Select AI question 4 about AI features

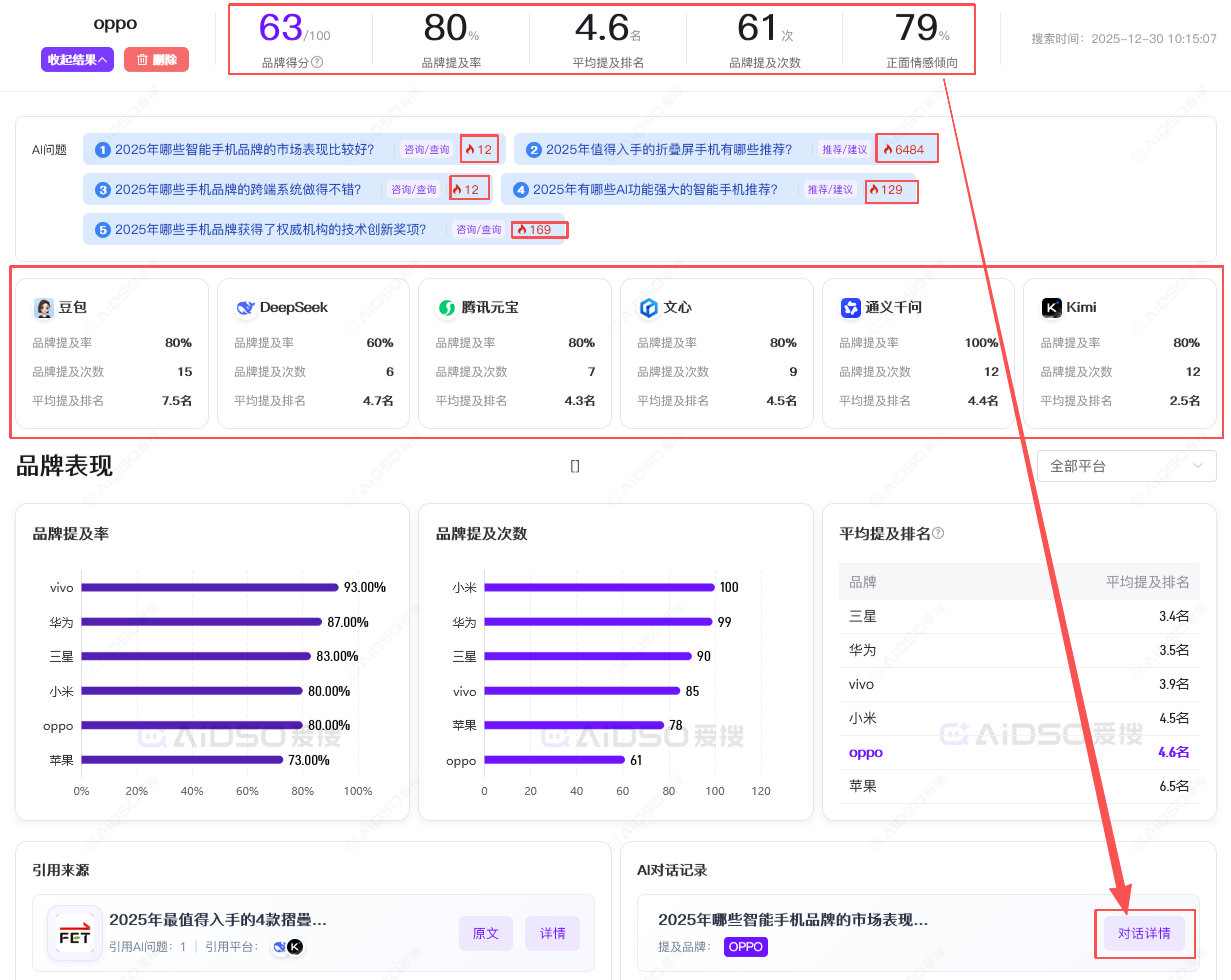655,189
